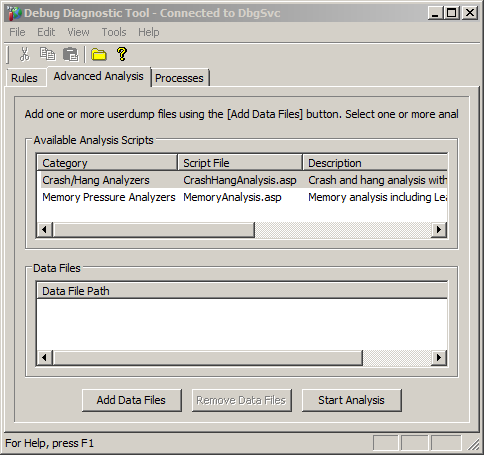484x455 pixels.
Task: Click the yellow question mark Help icon
Action: tap(122, 54)
